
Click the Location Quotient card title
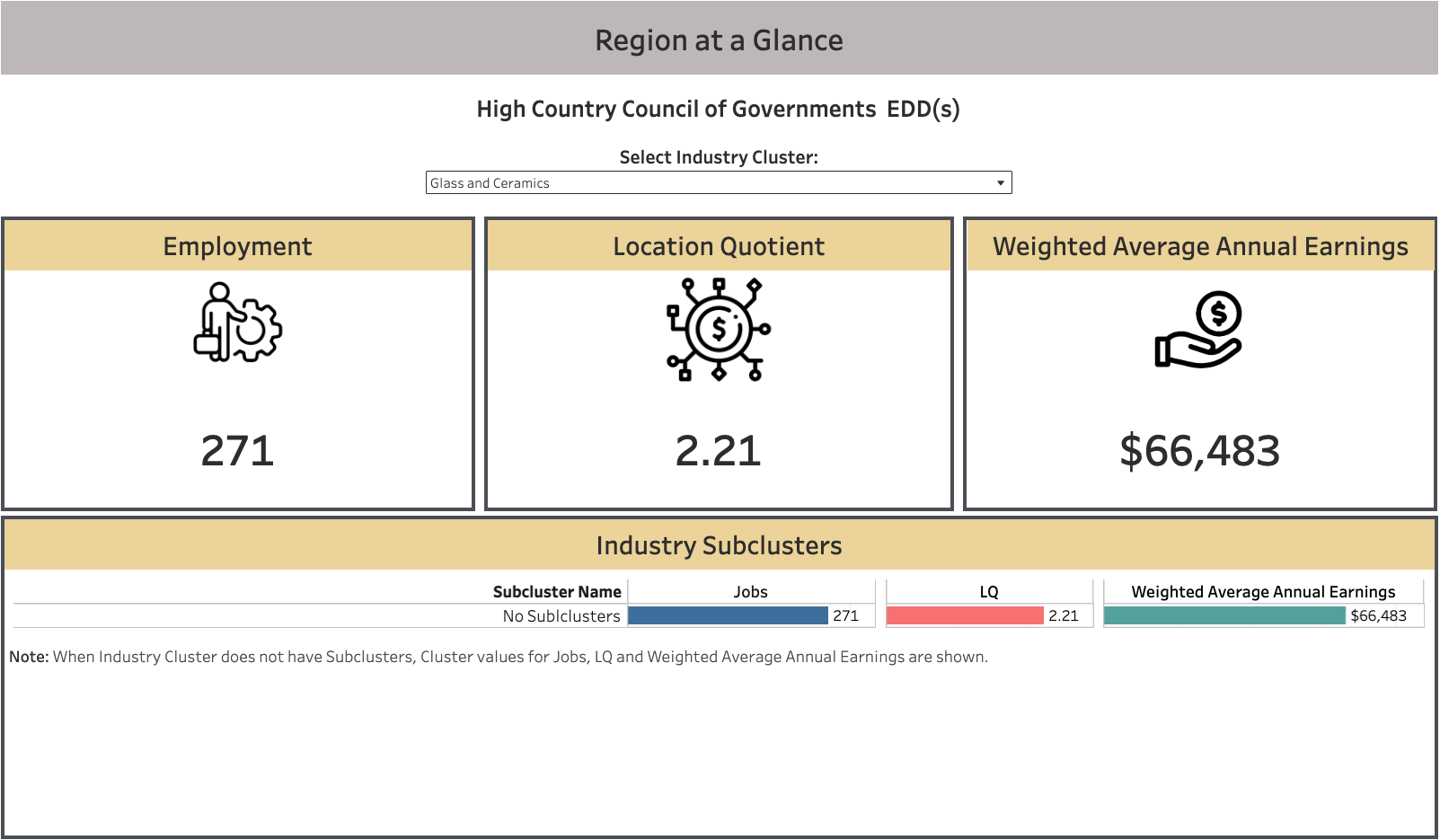tap(719, 246)
